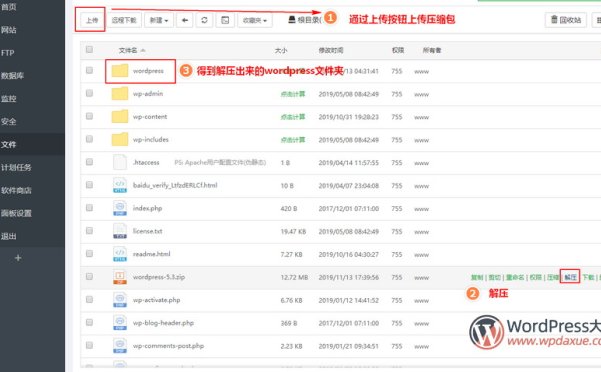Click the 大小 column header
Viewport: 601px width, 372px height.
281,50
